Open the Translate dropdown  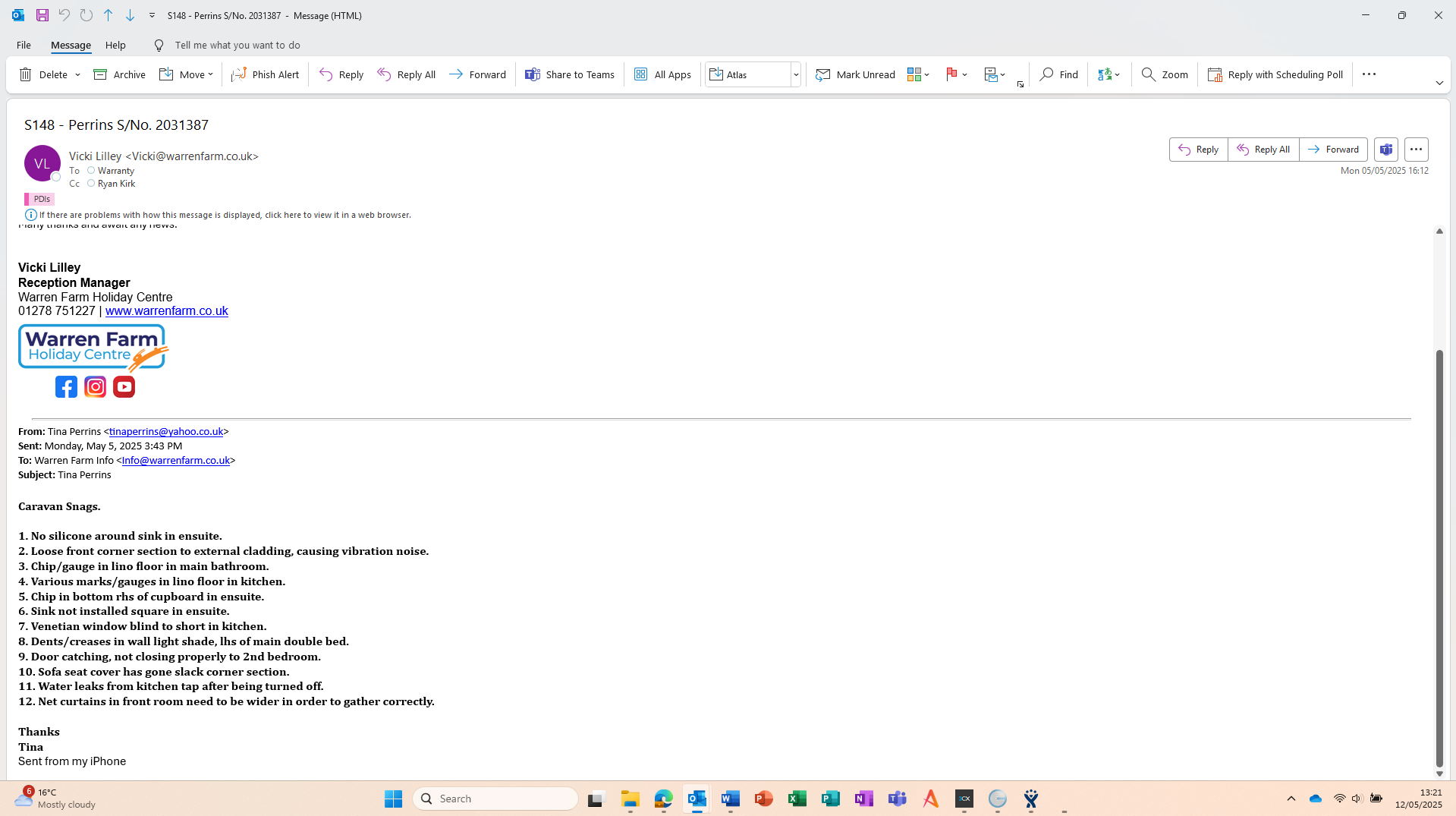click(1109, 74)
